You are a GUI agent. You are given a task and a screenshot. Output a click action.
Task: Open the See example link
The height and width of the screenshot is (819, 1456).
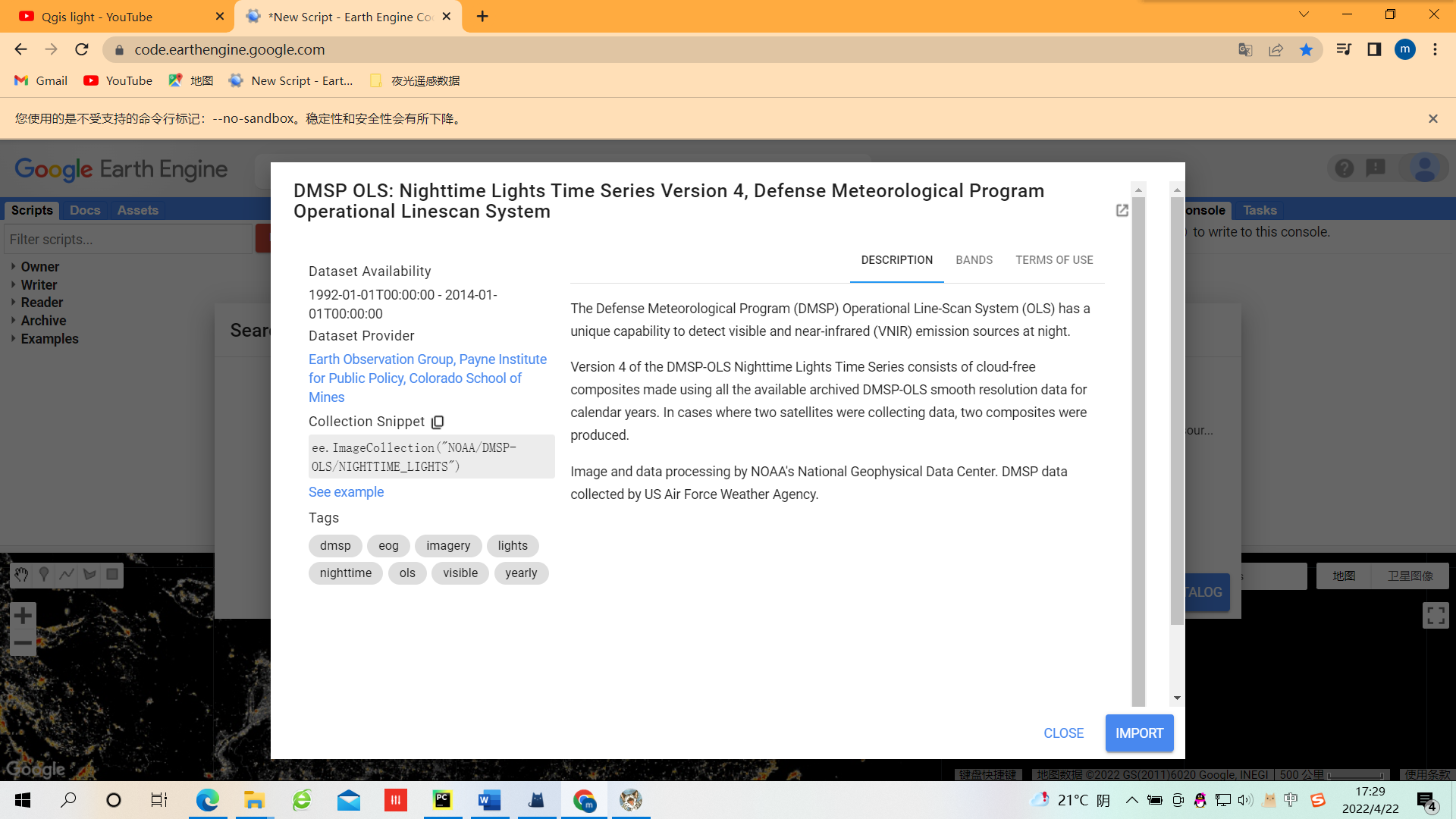[x=346, y=492]
